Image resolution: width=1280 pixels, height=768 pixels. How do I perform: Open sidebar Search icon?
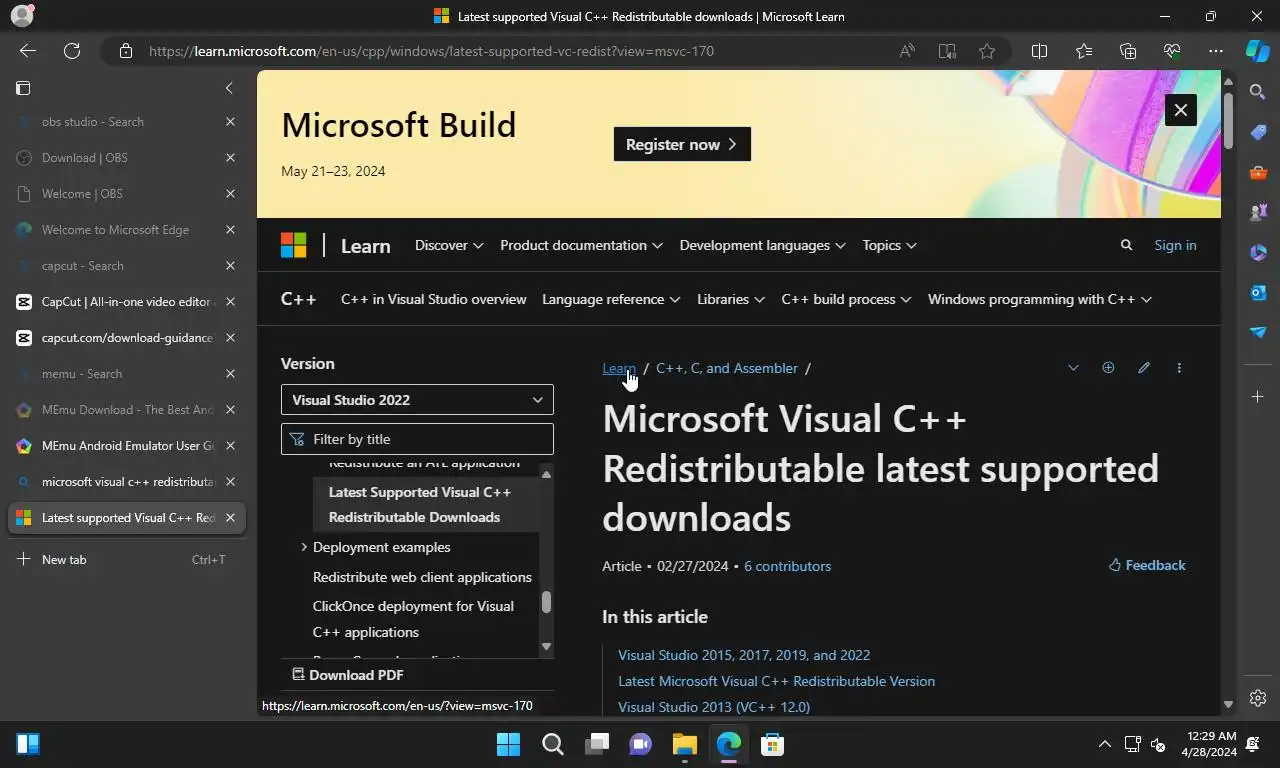[1258, 92]
